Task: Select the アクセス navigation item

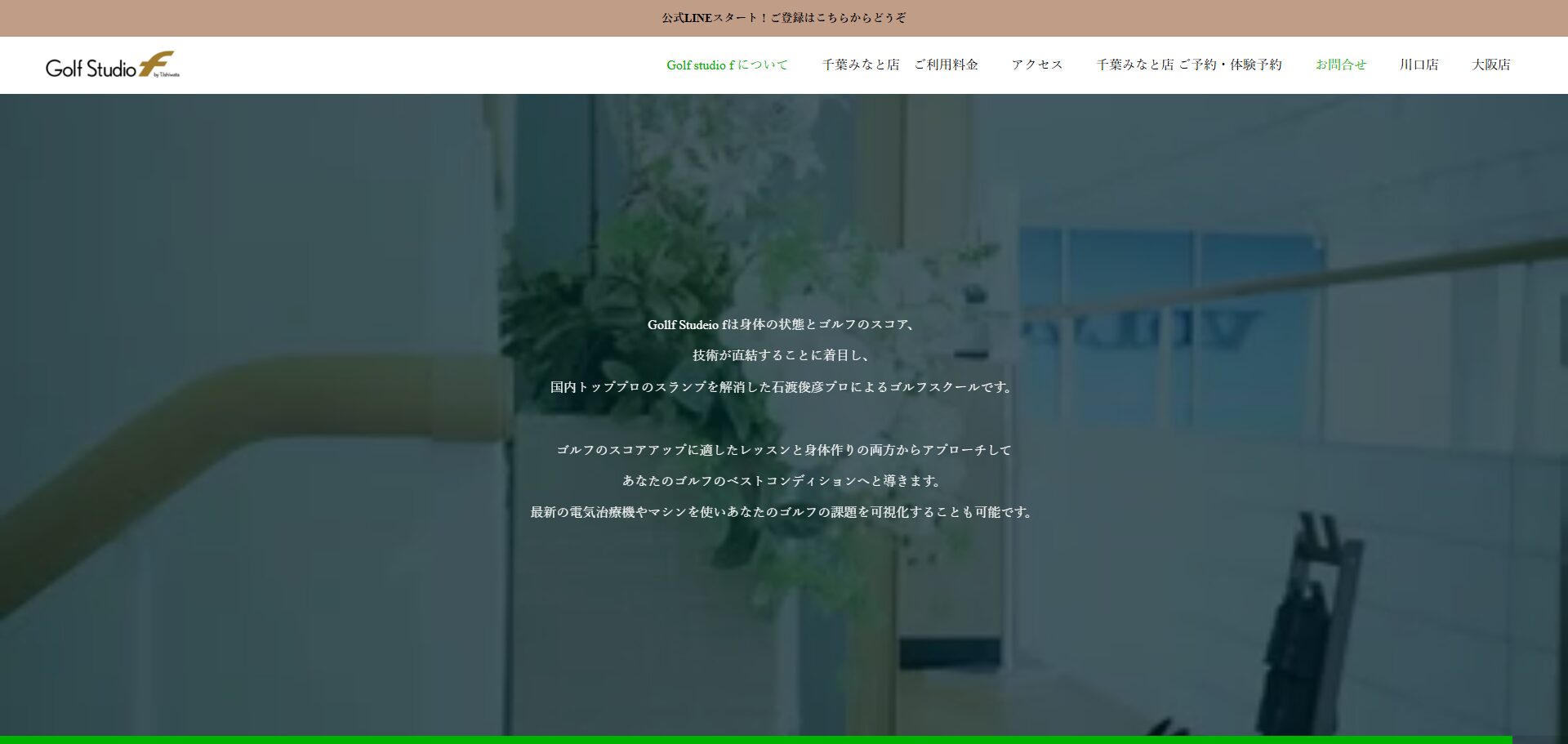Action: tap(1036, 65)
